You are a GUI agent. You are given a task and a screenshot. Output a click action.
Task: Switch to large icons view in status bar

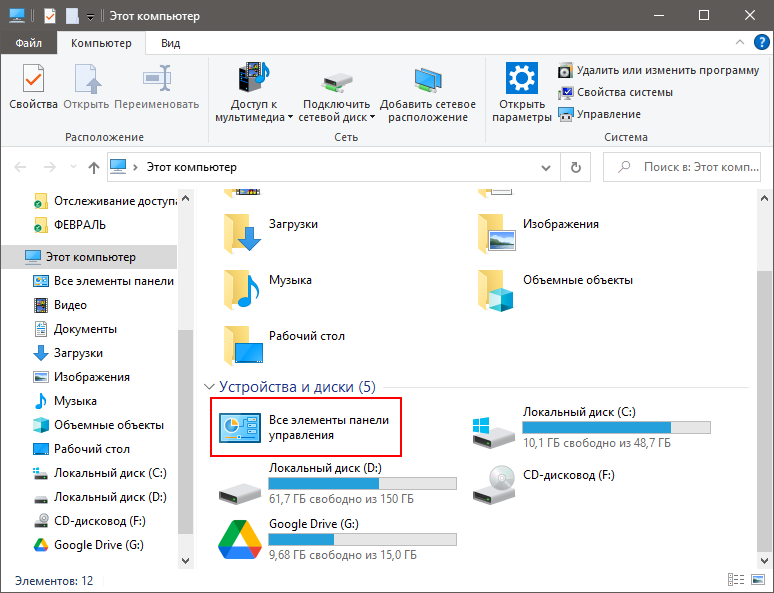tap(757, 580)
